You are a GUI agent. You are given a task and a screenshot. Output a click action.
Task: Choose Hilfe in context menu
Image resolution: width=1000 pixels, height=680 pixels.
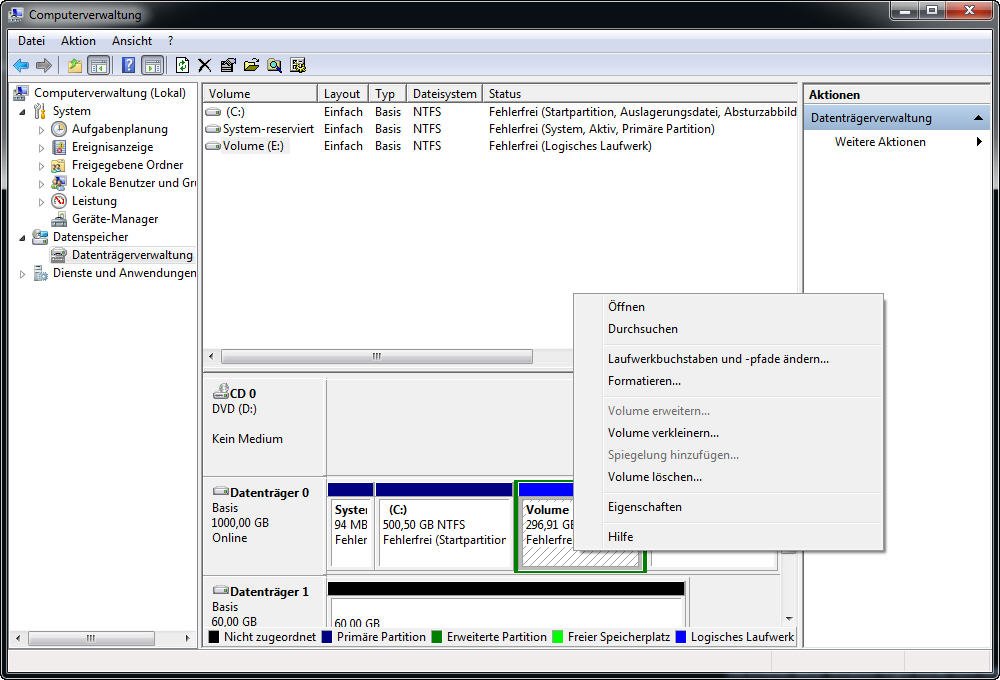[x=728, y=537]
